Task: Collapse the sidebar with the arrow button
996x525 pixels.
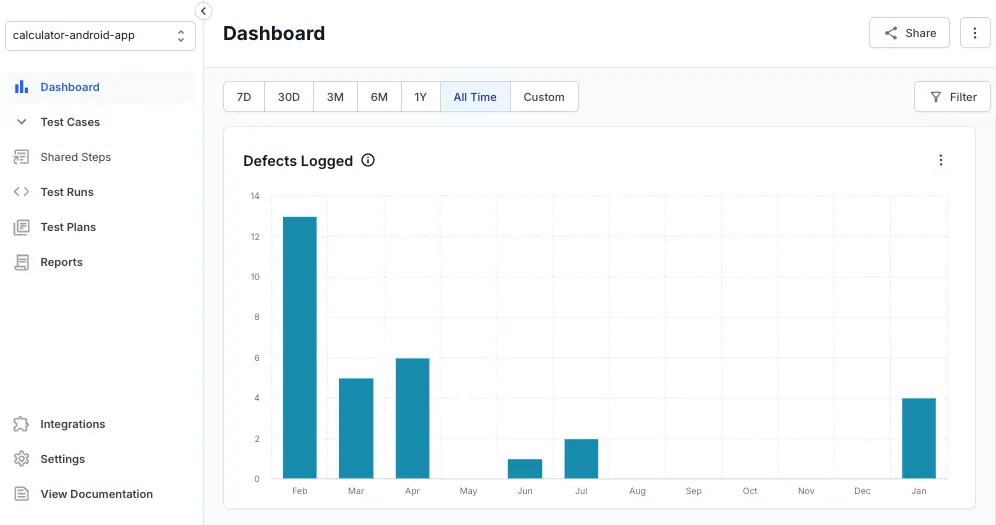Action: 203,11
